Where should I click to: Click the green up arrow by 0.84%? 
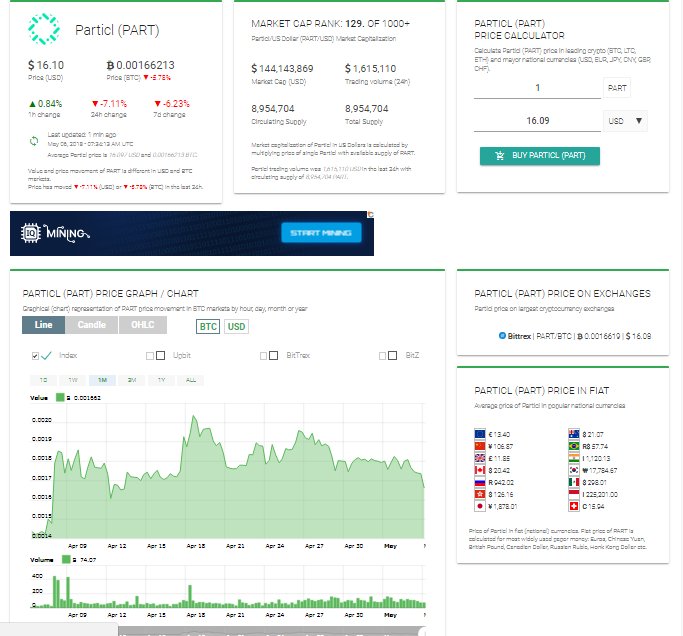point(32,104)
